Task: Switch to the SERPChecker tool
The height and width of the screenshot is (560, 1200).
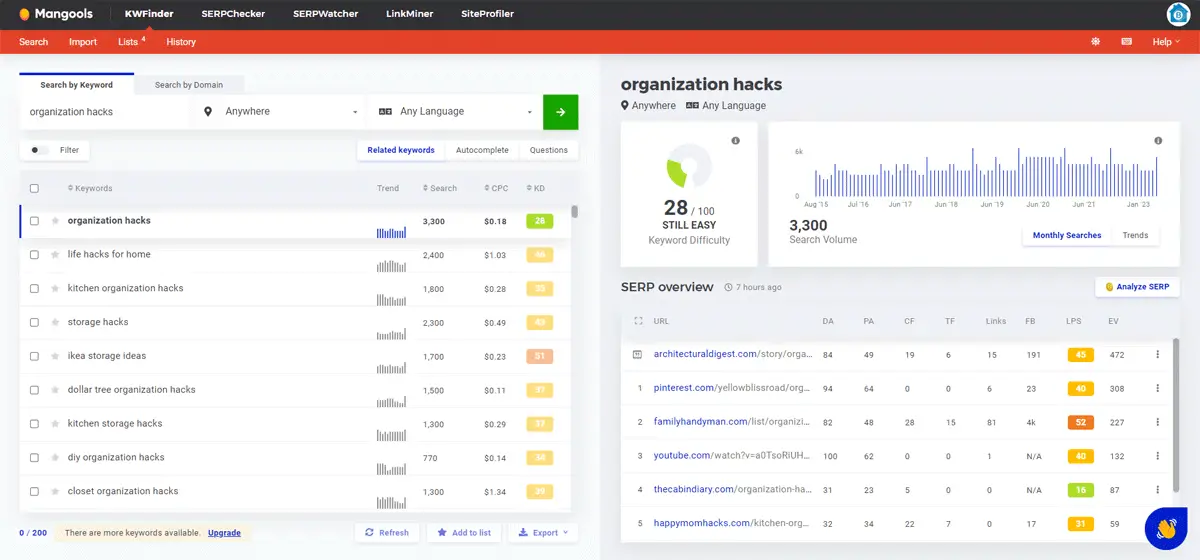Action: [231, 14]
